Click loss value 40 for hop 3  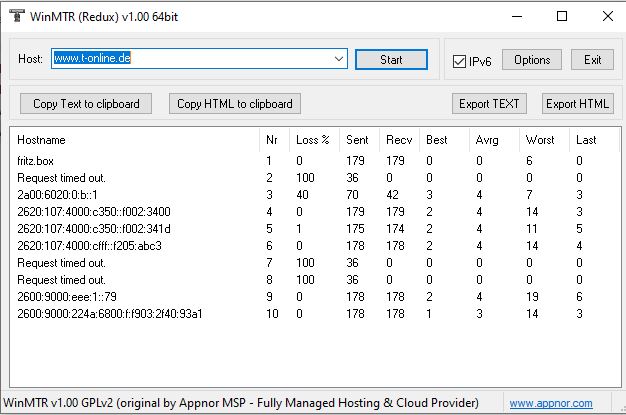[x=302, y=195]
